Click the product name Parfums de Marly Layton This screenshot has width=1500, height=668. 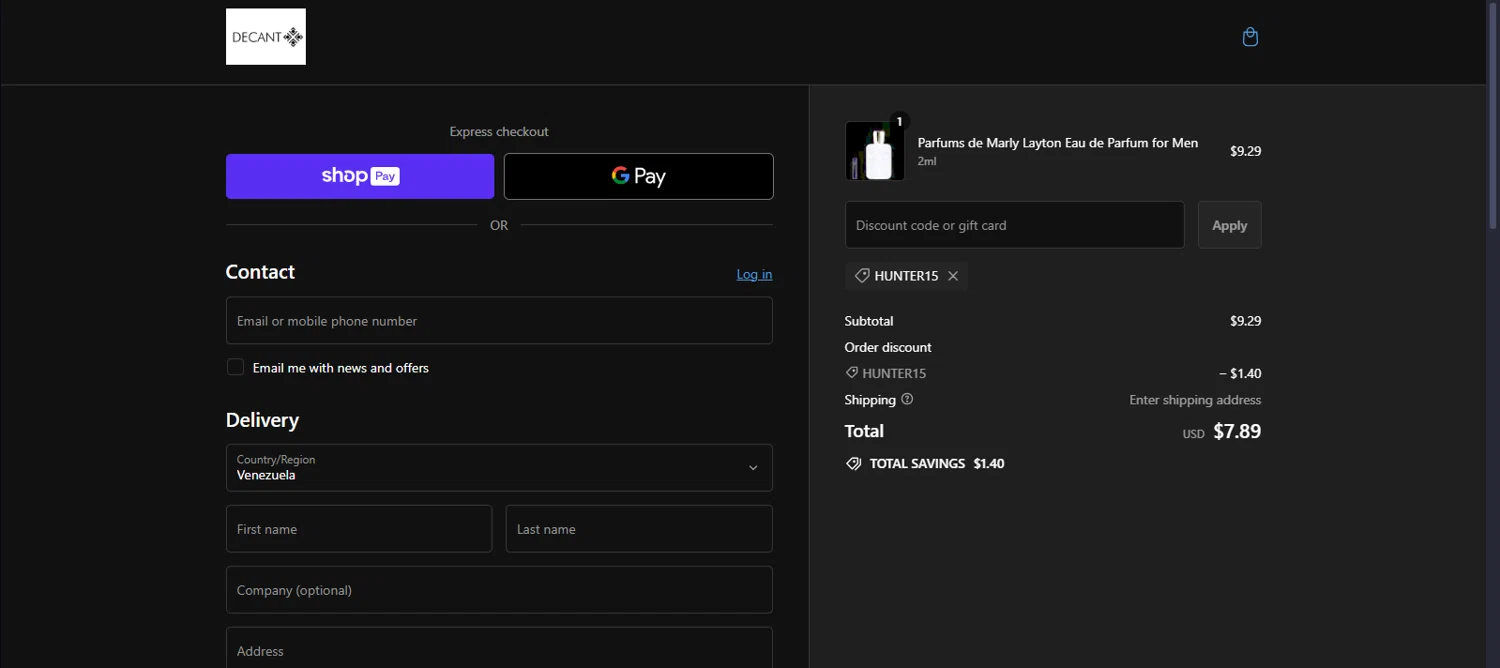[x=1058, y=143]
